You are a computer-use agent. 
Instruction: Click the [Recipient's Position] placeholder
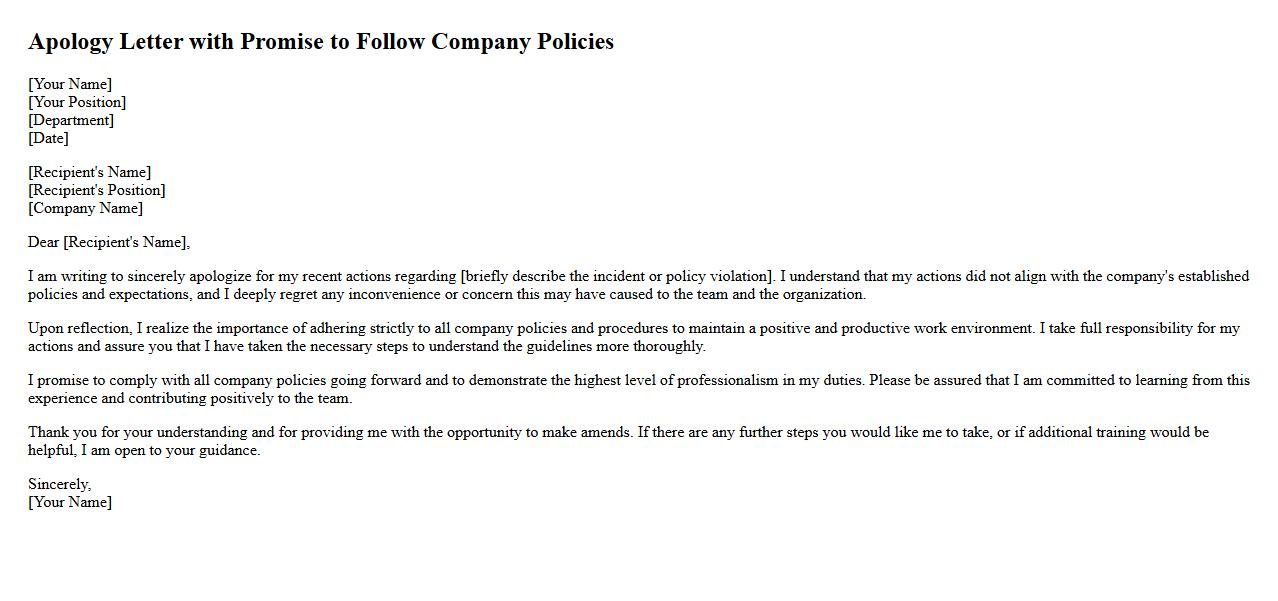[96, 190]
